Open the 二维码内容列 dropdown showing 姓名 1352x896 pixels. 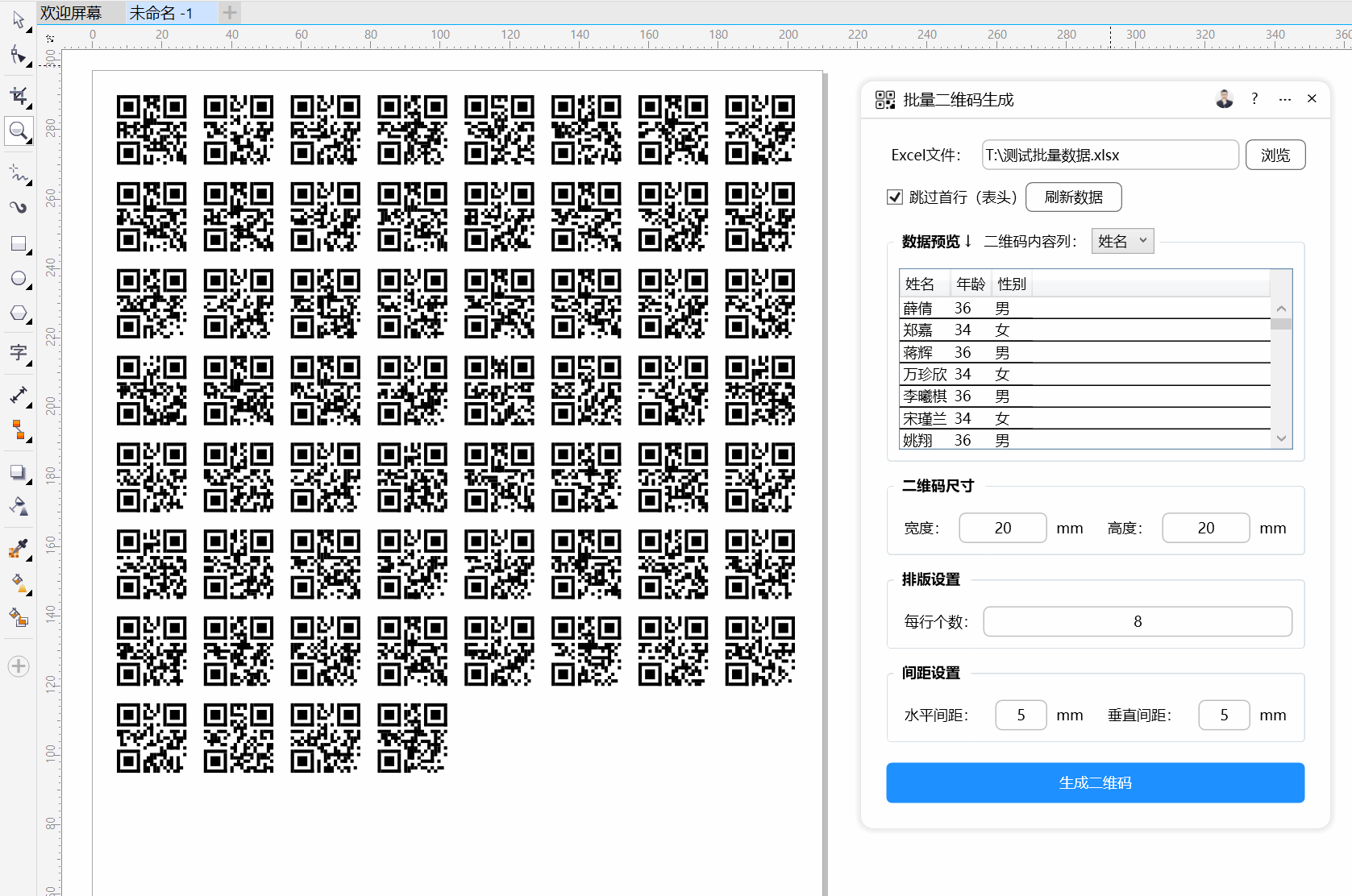tap(1122, 241)
